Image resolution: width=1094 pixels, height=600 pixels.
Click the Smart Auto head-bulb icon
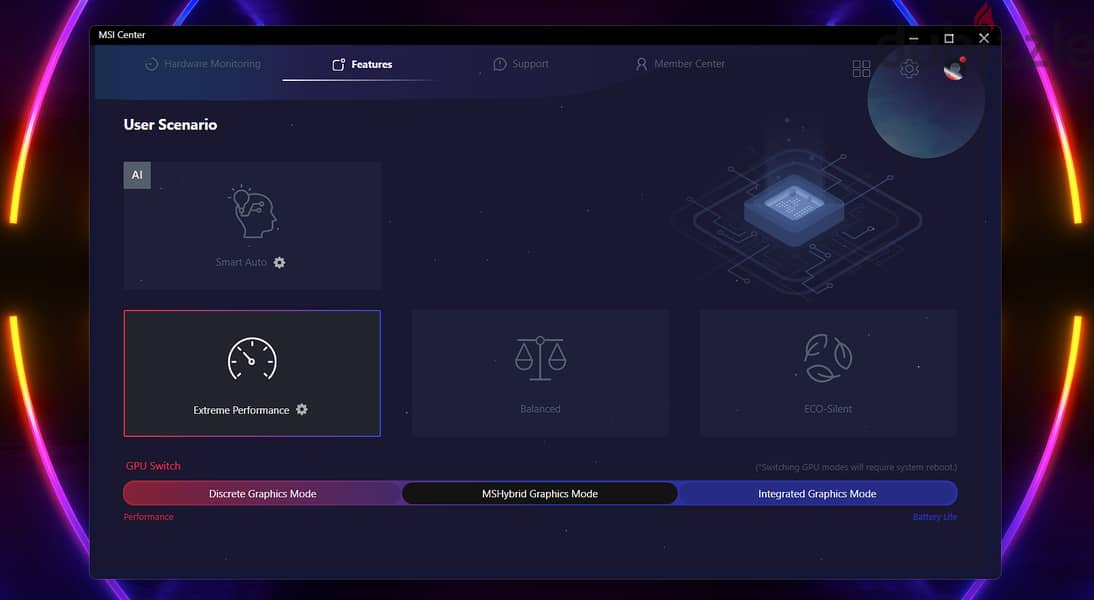253,212
